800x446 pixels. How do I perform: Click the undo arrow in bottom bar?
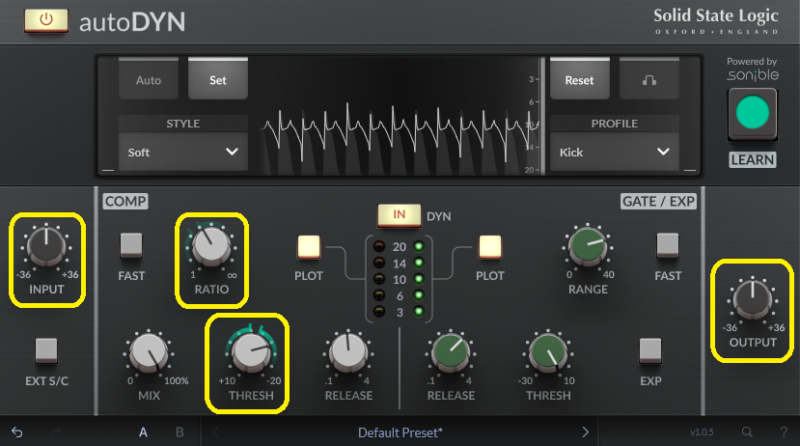[17, 432]
